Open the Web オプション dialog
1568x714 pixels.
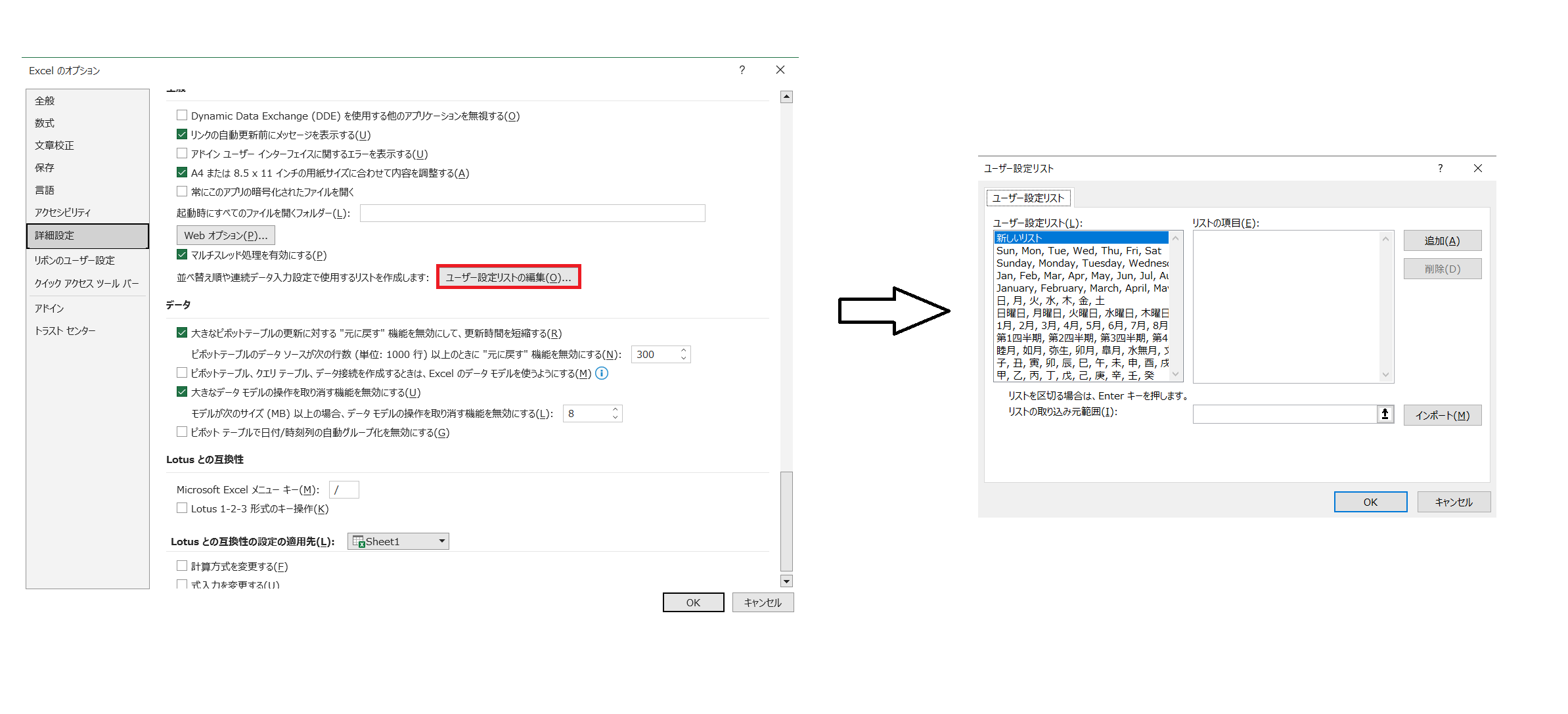pyautogui.click(x=225, y=234)
